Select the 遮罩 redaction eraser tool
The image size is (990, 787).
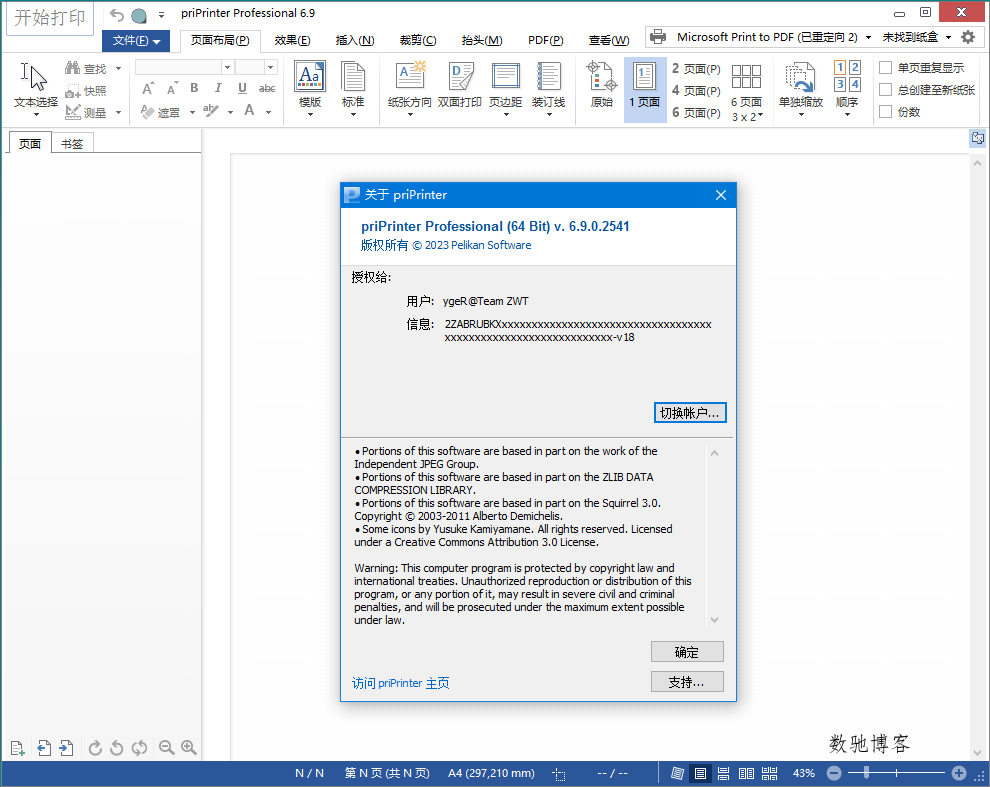click(x=160, y=112)
